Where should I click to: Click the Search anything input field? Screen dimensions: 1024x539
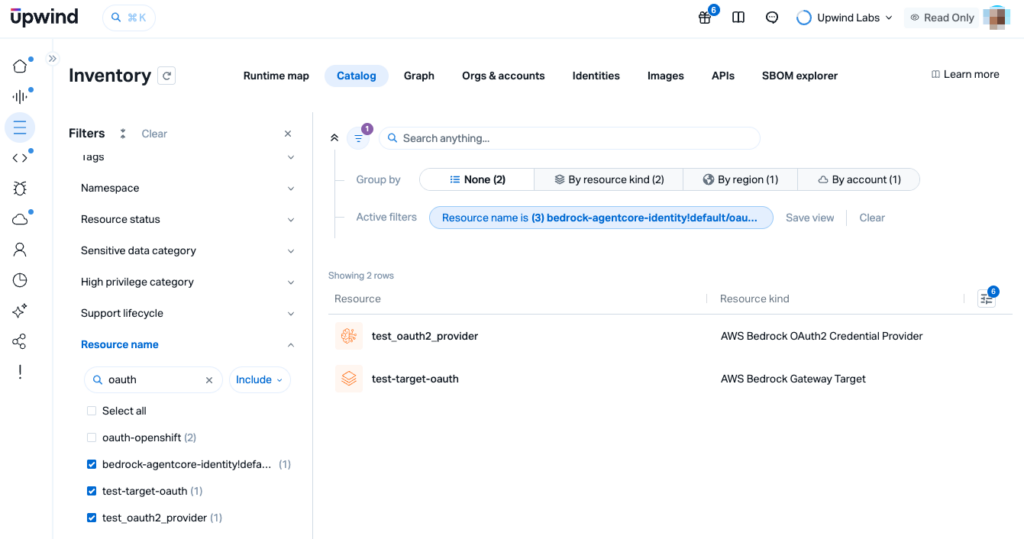(x=575, y=138)
